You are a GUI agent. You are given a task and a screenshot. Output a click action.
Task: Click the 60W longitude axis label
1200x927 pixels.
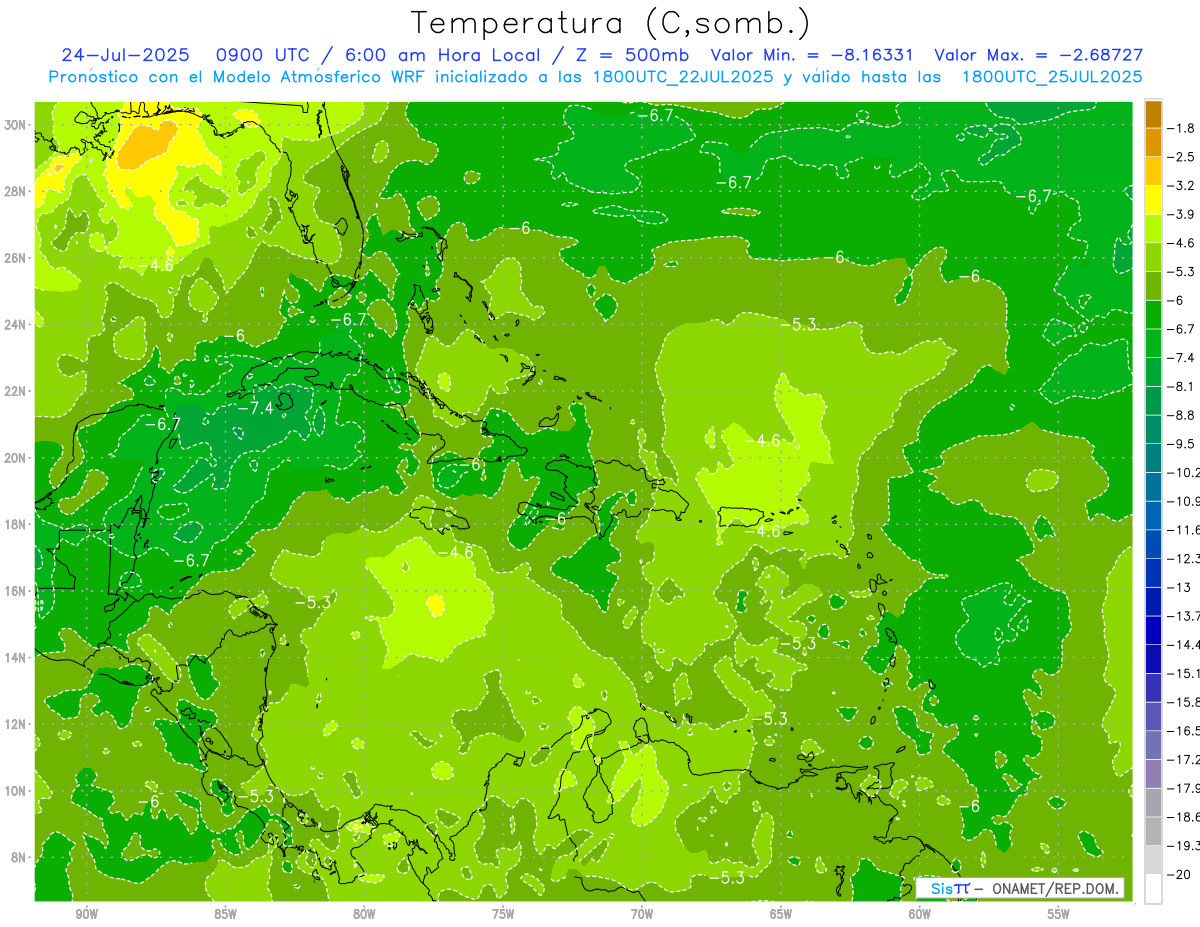tap(920, 914)
